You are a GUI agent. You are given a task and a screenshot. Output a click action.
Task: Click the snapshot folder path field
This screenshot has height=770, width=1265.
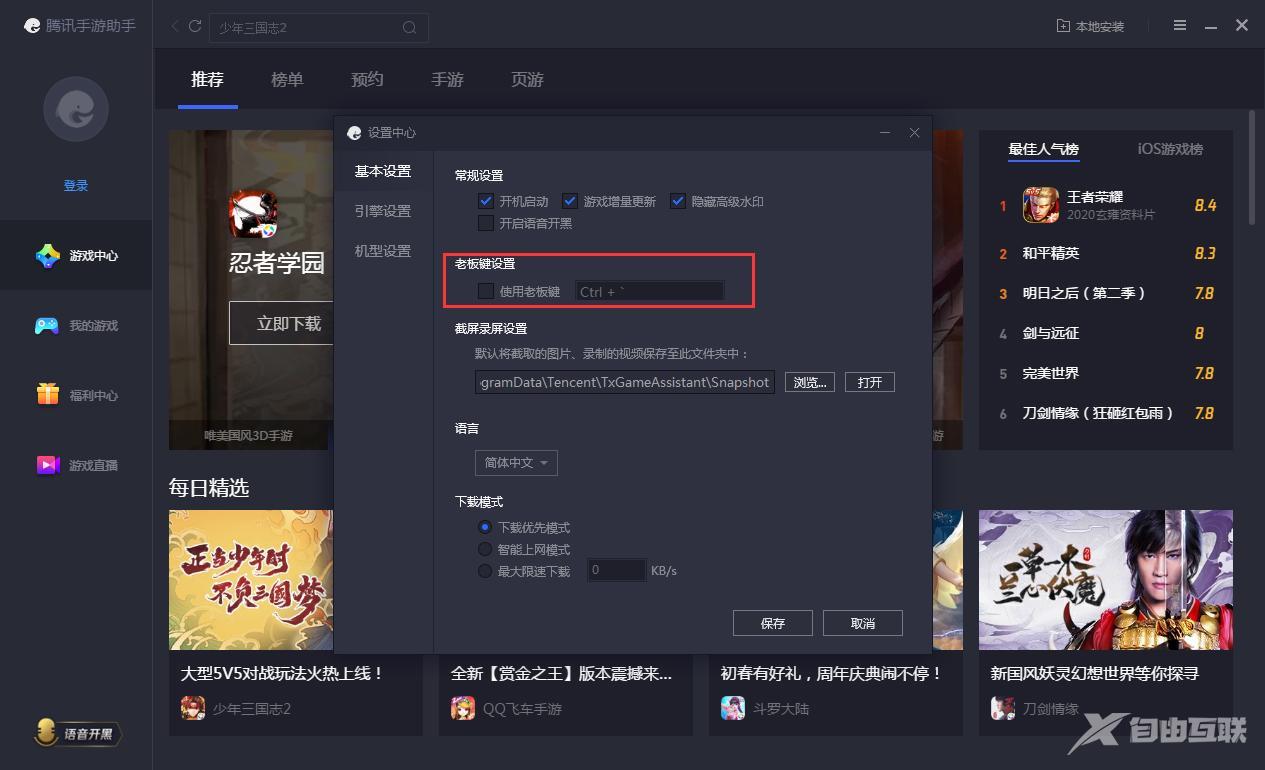pos(625,382)
